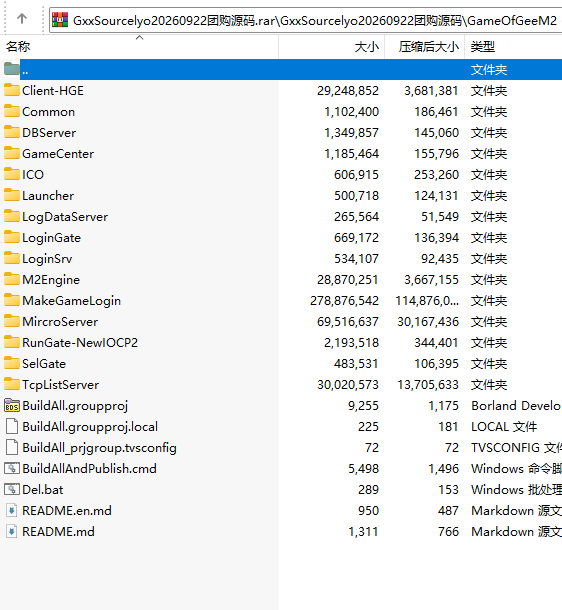
Task: Select the Common file name
Action: 49,112
